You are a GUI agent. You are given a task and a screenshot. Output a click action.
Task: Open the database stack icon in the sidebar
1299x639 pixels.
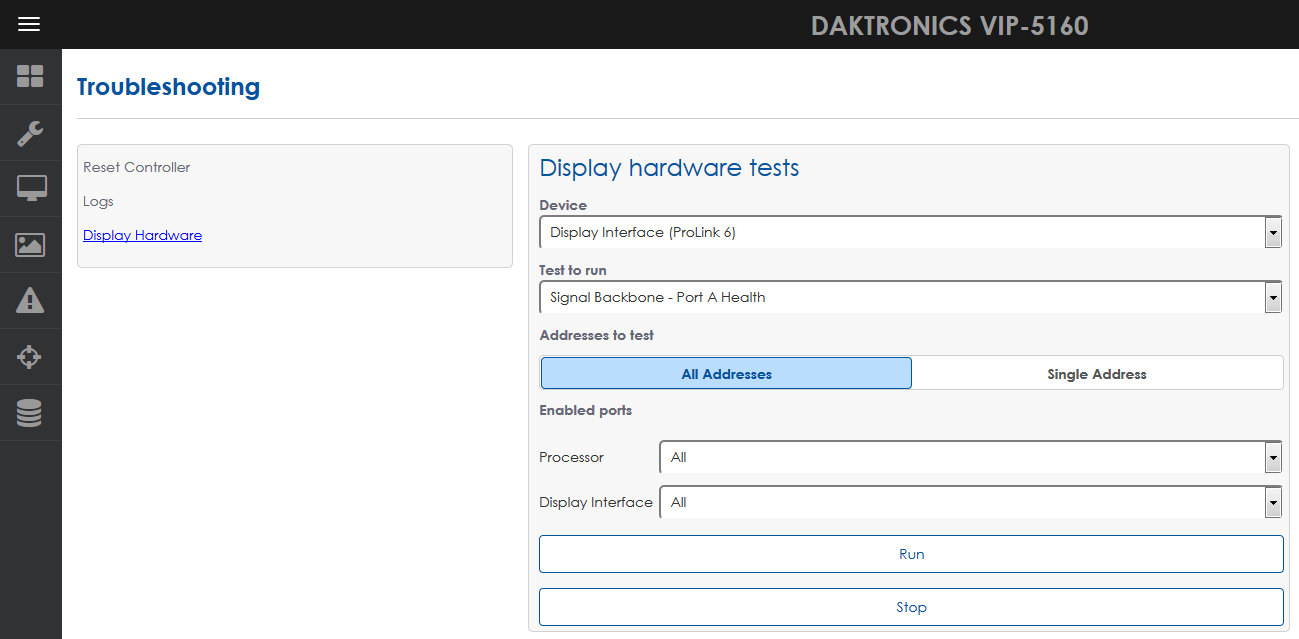[30, 412]
